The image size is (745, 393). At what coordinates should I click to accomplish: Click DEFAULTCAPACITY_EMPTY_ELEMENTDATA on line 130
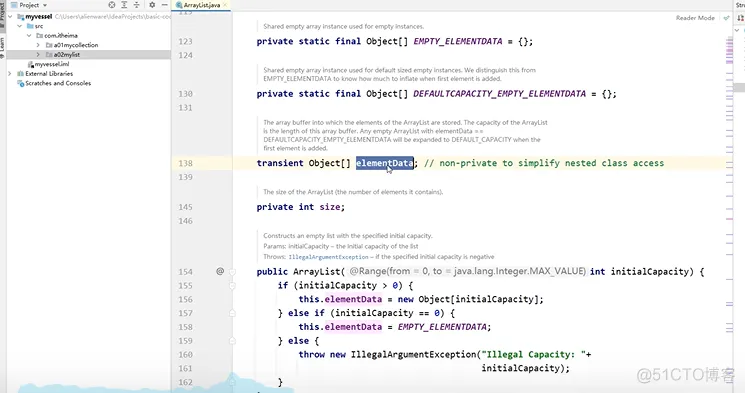point(499,94)
